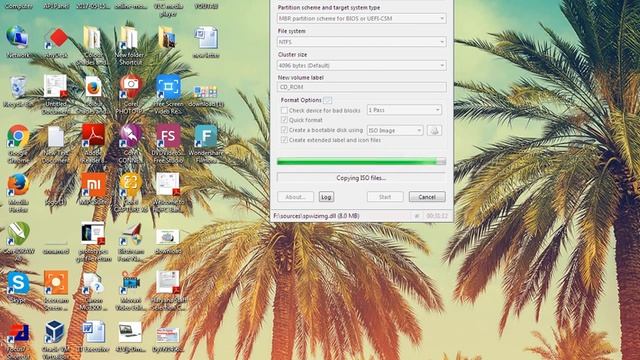Launch the Adobe Reader shortcut
The height and width of the screenshot is (360, 640).
(93, 135)
